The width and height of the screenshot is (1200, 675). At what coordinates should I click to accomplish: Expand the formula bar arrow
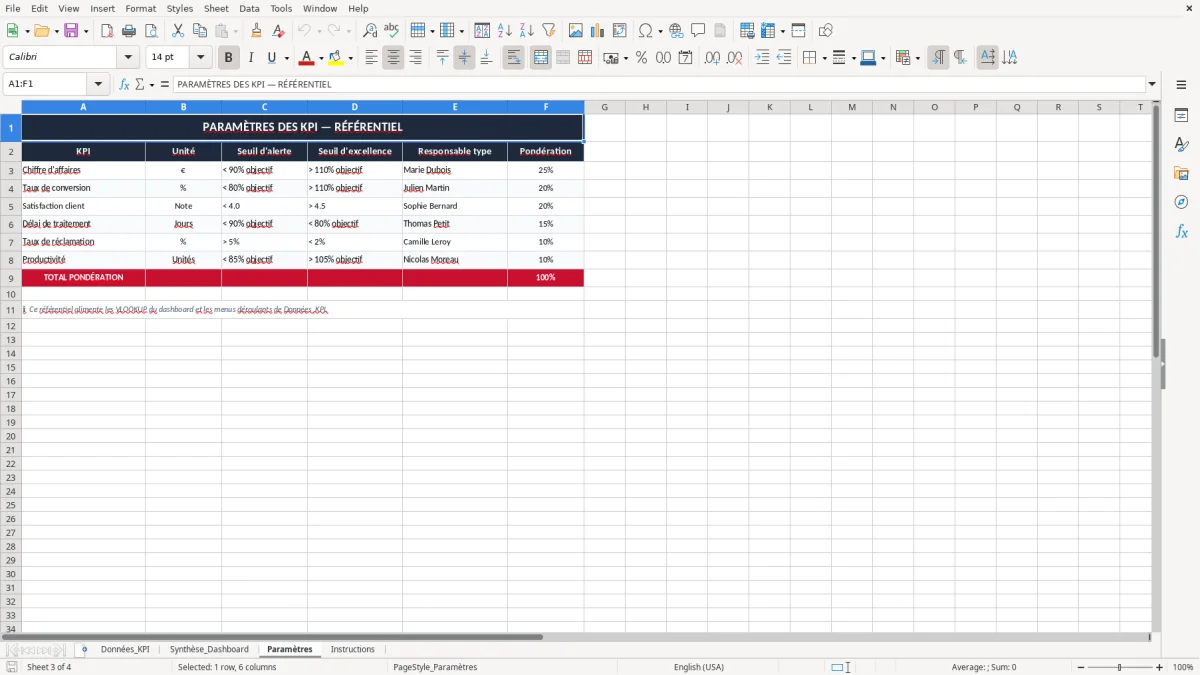point(1152,84)
